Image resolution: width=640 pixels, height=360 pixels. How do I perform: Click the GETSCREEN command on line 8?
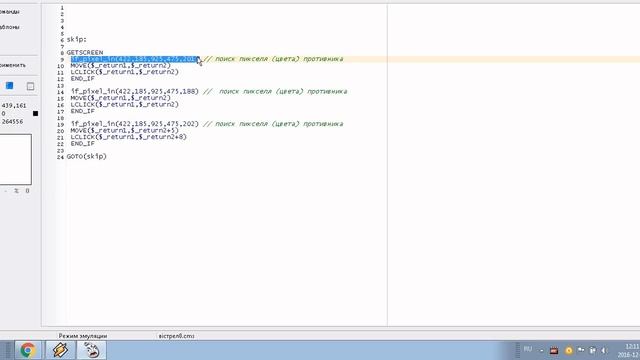coord(85,53)
